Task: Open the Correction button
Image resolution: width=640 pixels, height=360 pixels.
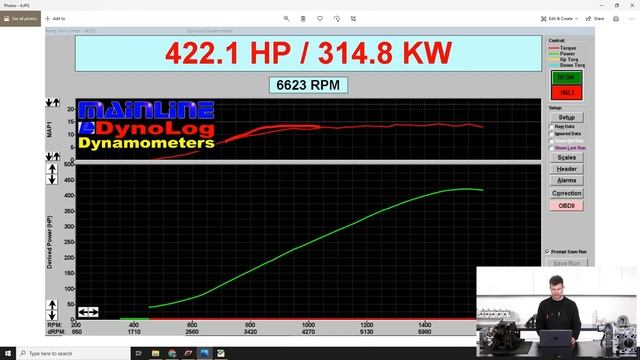Action: (567, 193)
